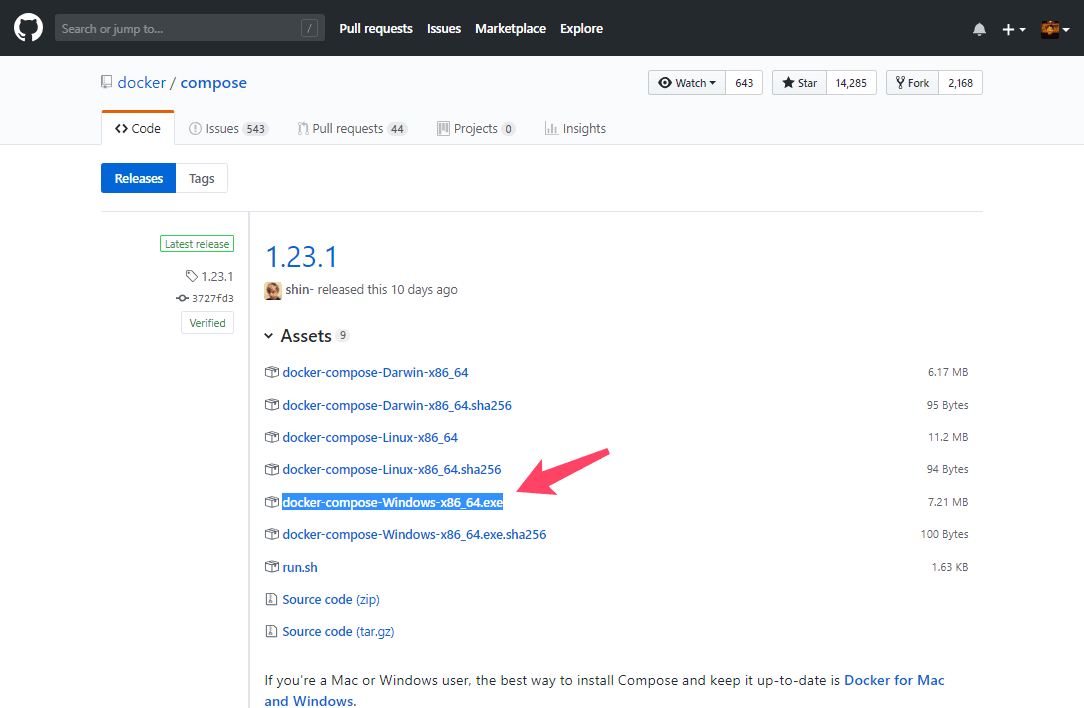Open Issues in the top navigation
The height and width of the screenshot is (708, 1084).
[444, 28]
